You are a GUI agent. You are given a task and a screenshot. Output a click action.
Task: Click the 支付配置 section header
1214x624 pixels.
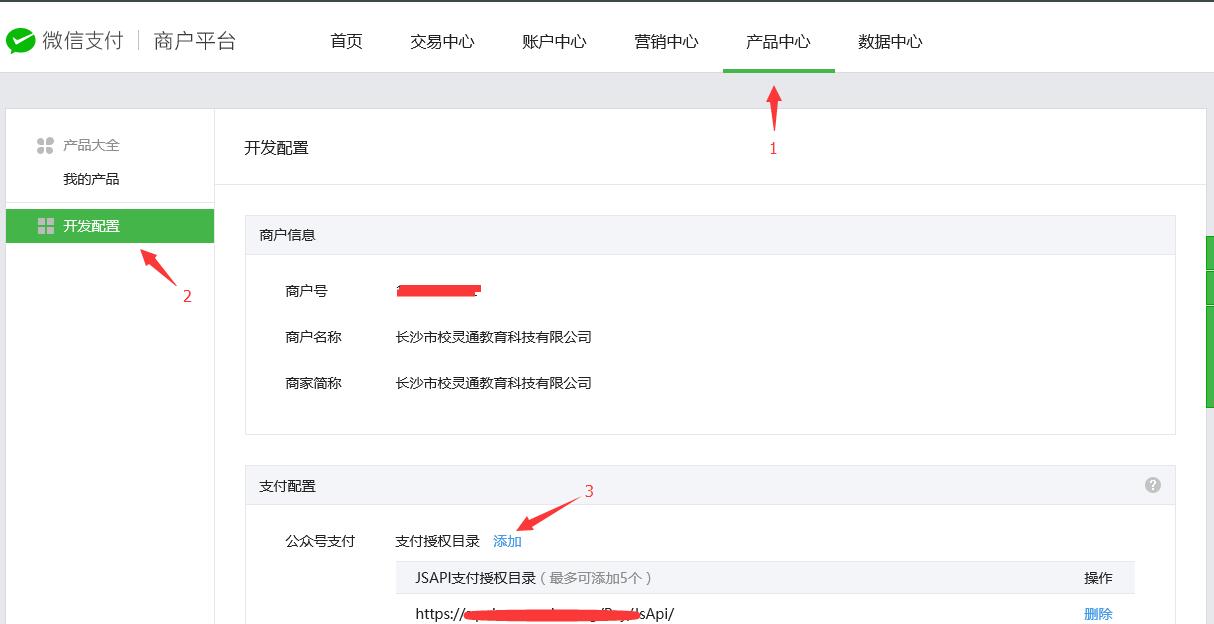(x=287, y=486)
